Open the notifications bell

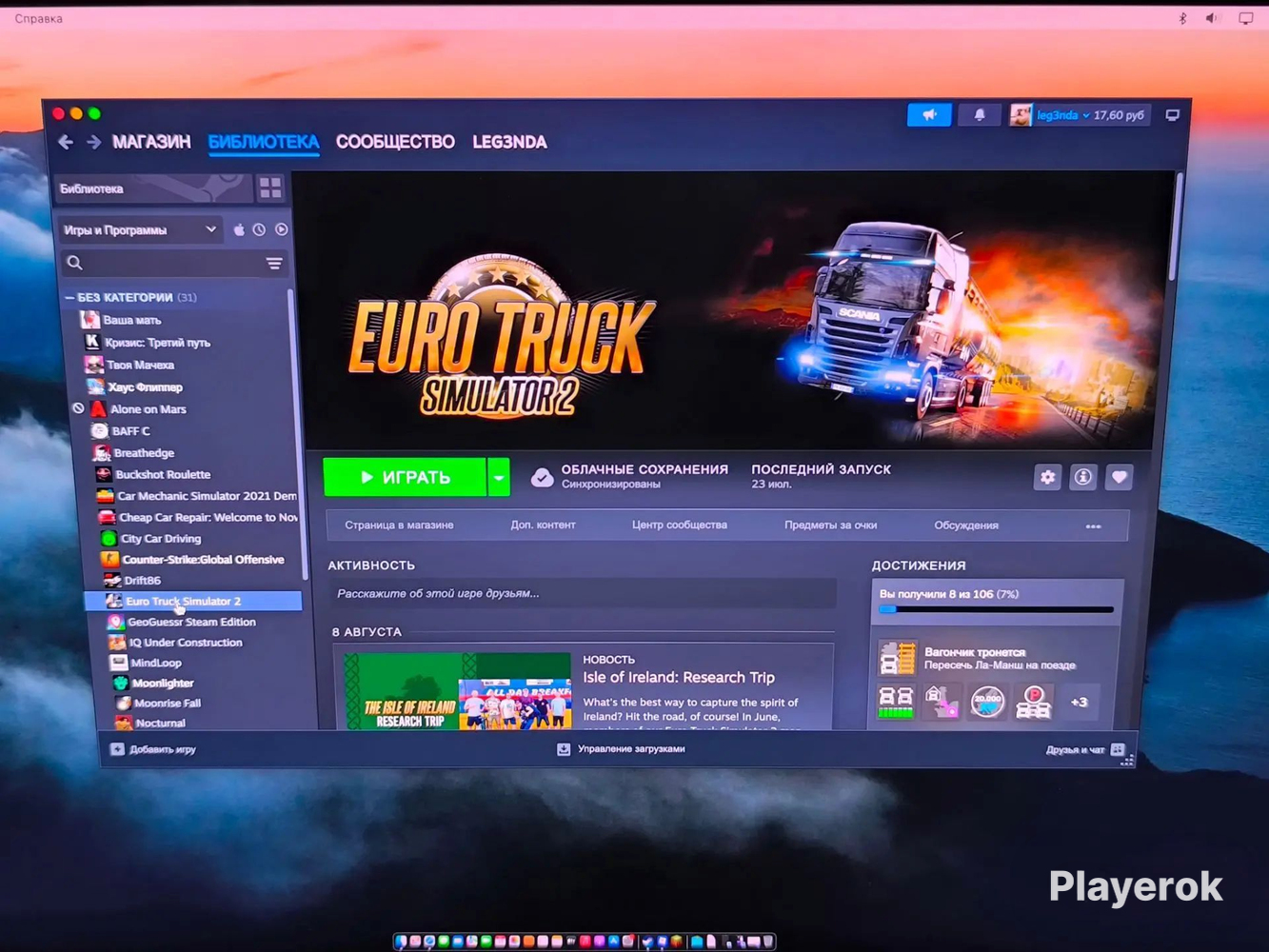pos(980,115)
